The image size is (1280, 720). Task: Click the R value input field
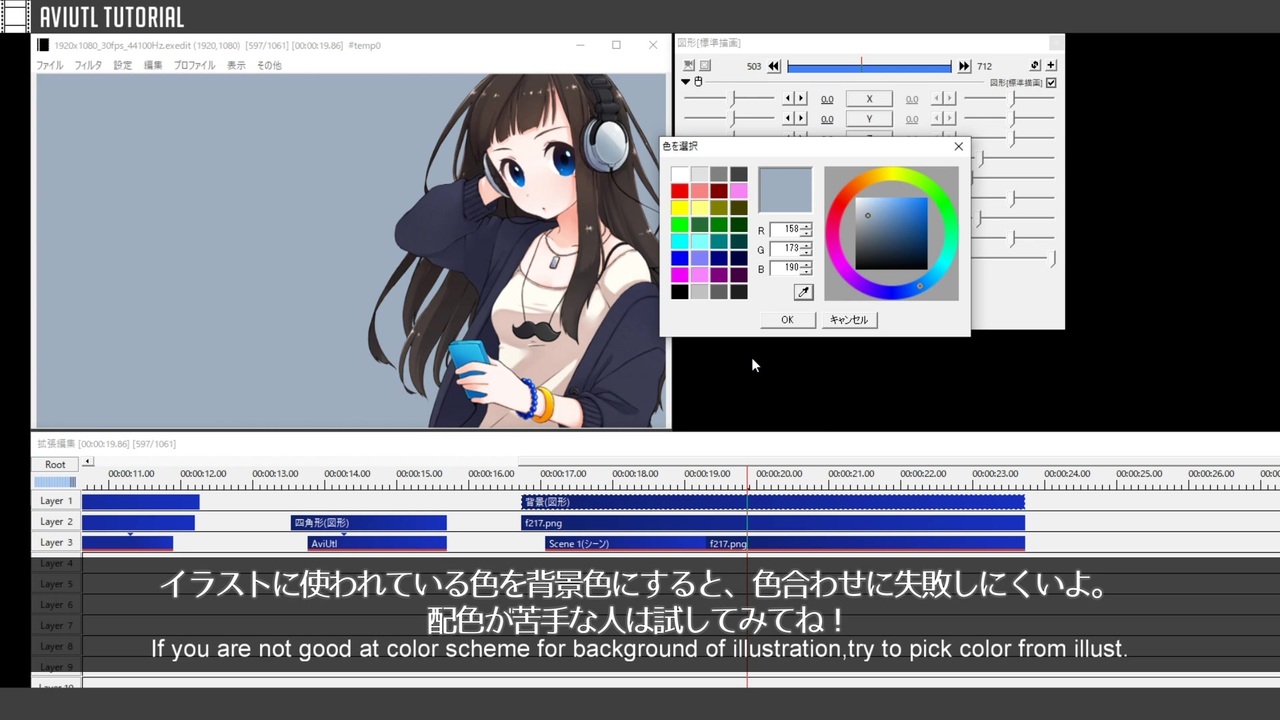pyautogui.click(x=785, y=230)
